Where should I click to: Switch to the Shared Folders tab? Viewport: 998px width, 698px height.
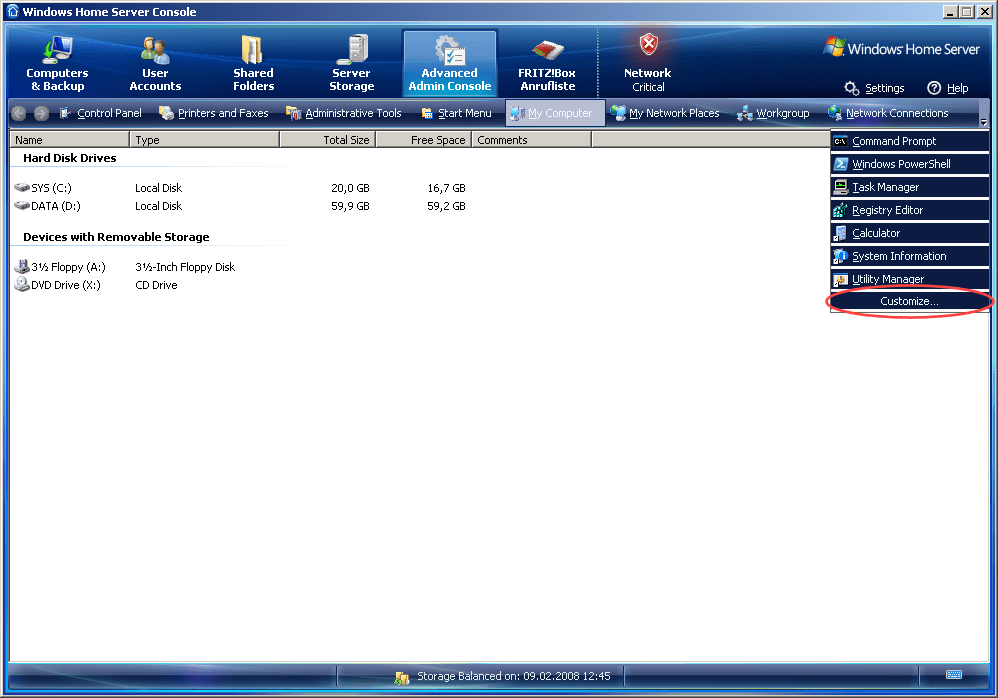[253, 64]
